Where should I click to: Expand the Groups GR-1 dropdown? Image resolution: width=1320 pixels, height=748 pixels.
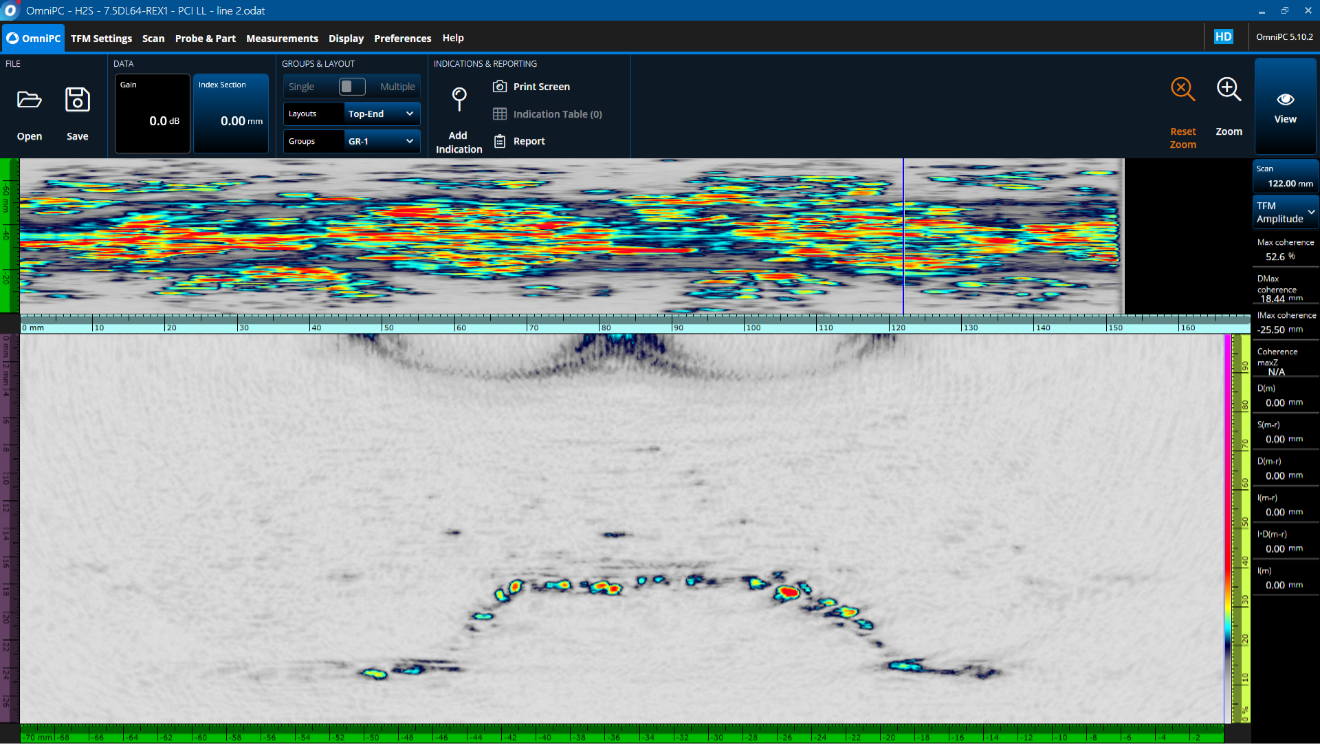point(381,141)
